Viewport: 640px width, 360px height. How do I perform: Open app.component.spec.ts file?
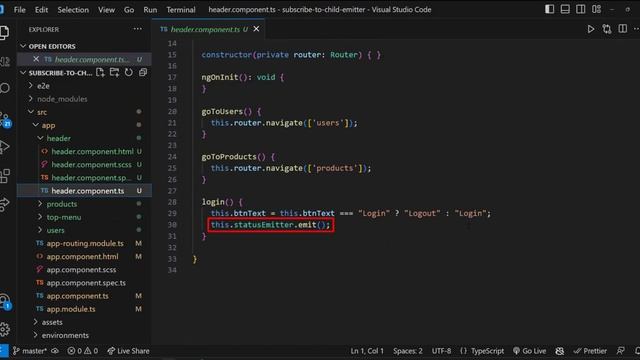(x=86, y=282)
